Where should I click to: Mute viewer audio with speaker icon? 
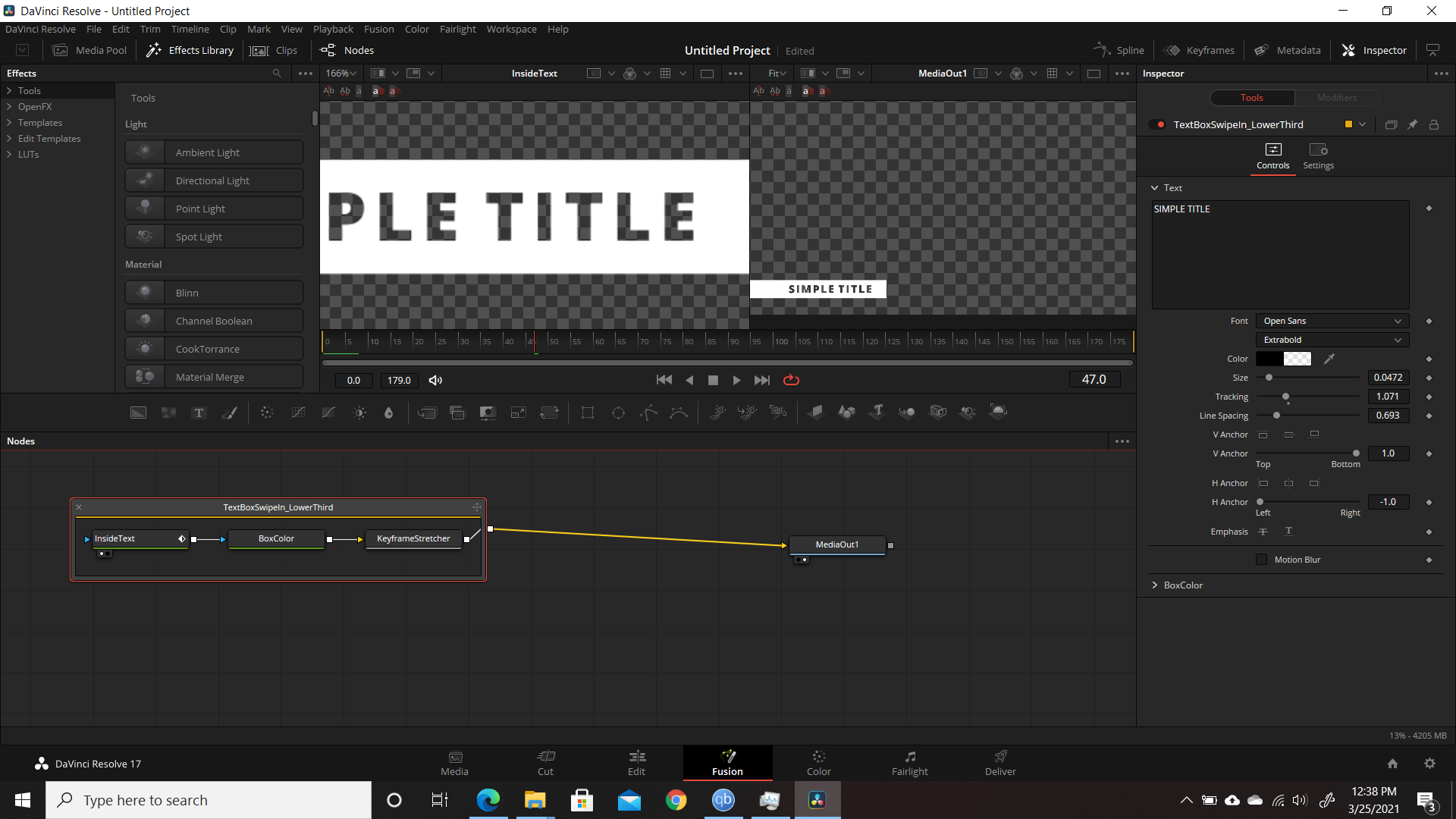435,380
